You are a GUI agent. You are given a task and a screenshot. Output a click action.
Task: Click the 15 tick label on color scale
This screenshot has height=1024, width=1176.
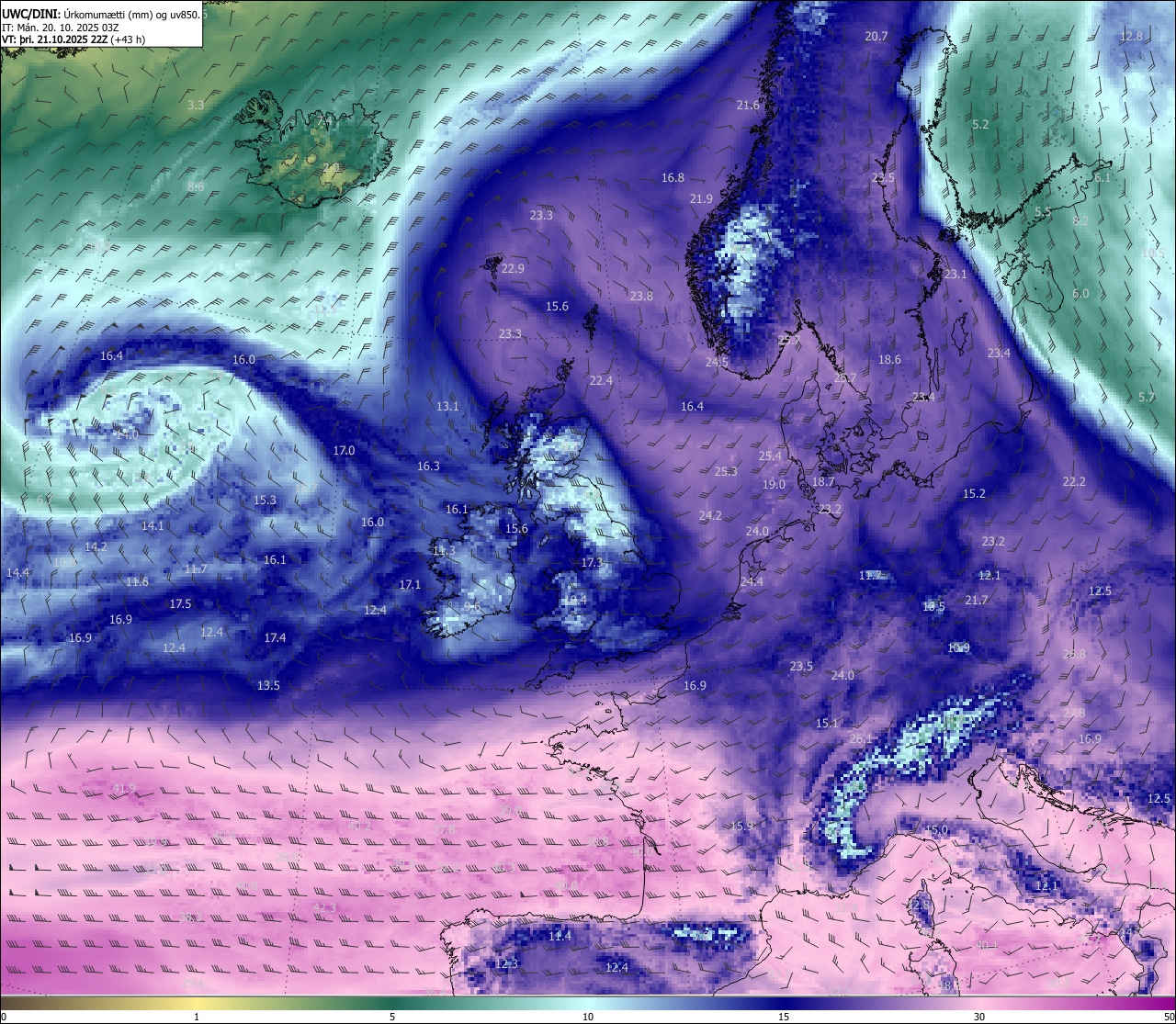pyautogui.click(x=784, y=1017)
